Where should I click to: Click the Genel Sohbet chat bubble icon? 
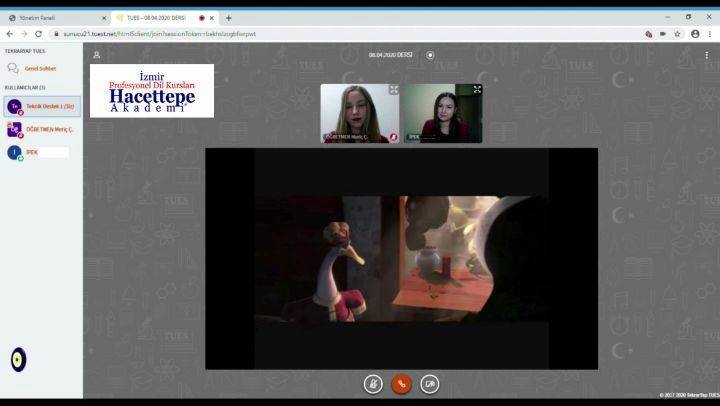[13, 68]
